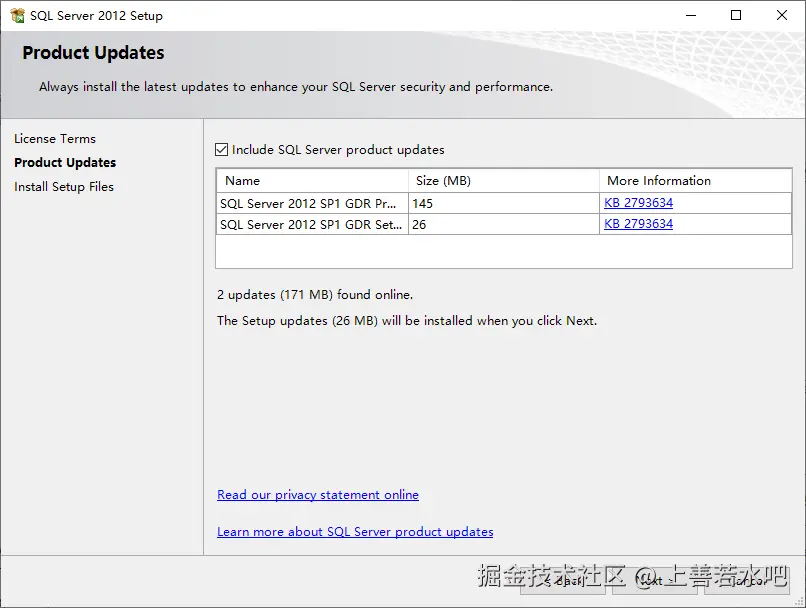Click the Name column header
This screenshot has height=608, width=806.
[313, 181]
